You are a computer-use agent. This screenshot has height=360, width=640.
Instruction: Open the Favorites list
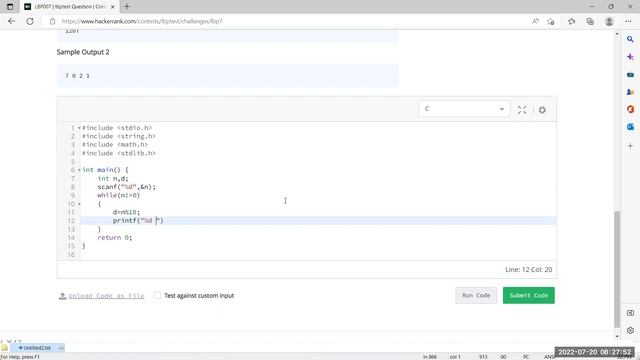[571, 21]
